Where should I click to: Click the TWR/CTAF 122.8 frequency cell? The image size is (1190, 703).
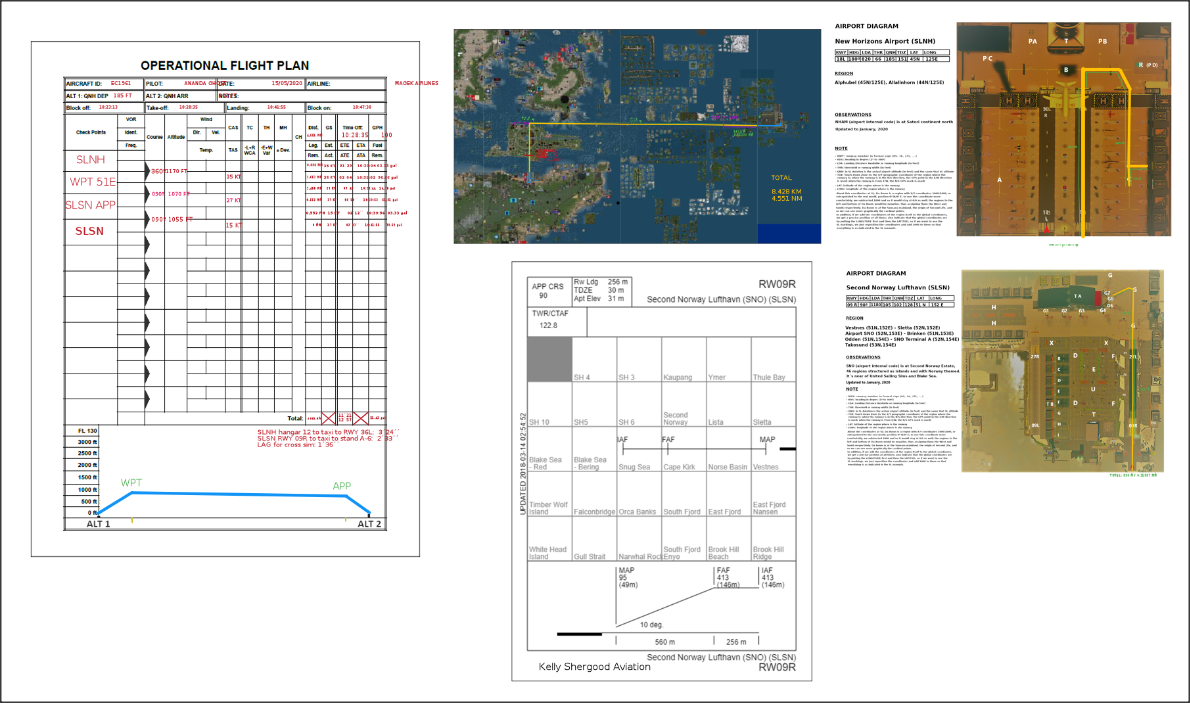coord(557,321)
